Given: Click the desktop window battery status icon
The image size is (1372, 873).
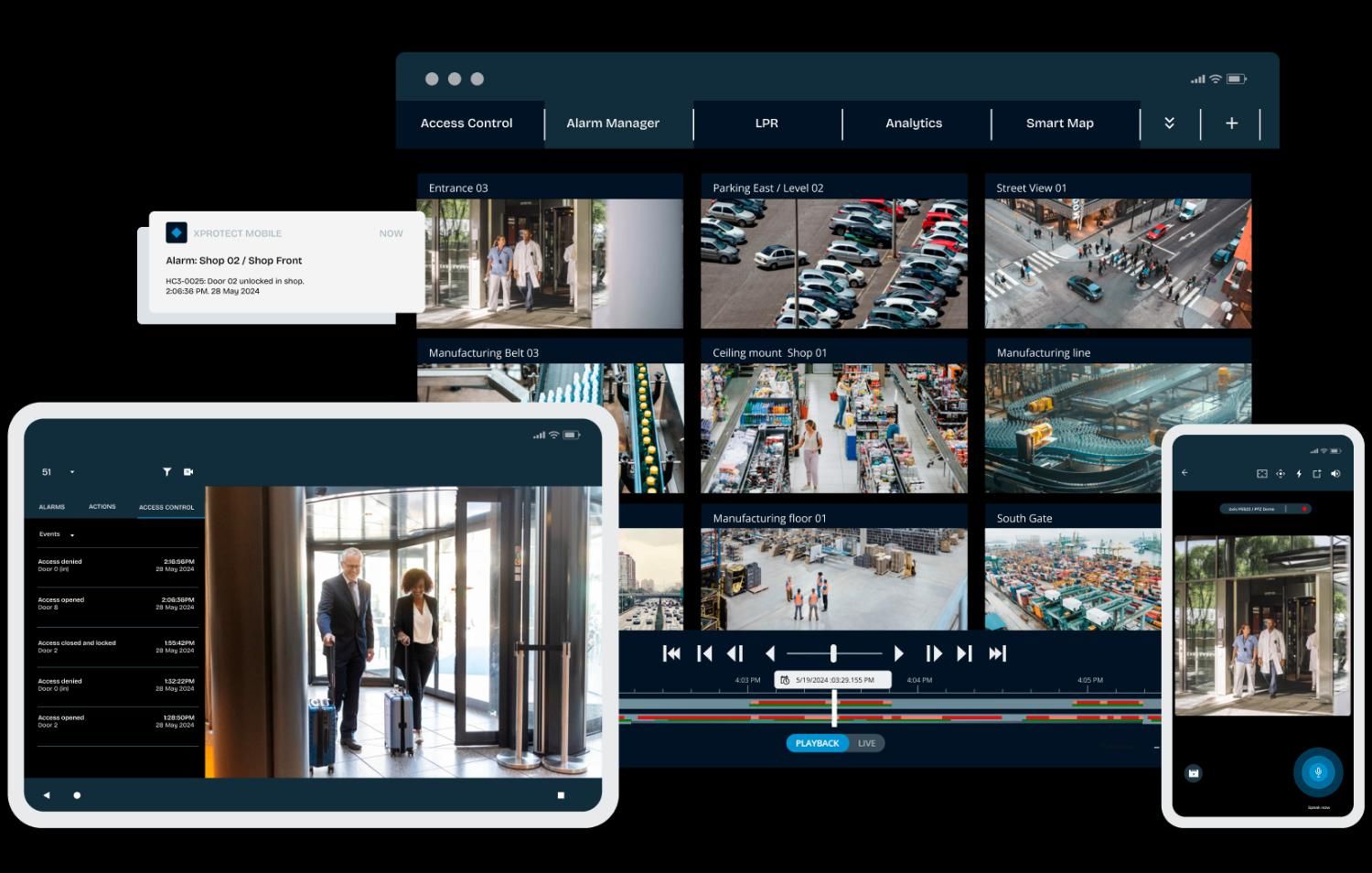Looking at the screenshot, I should click(1237, 80).
